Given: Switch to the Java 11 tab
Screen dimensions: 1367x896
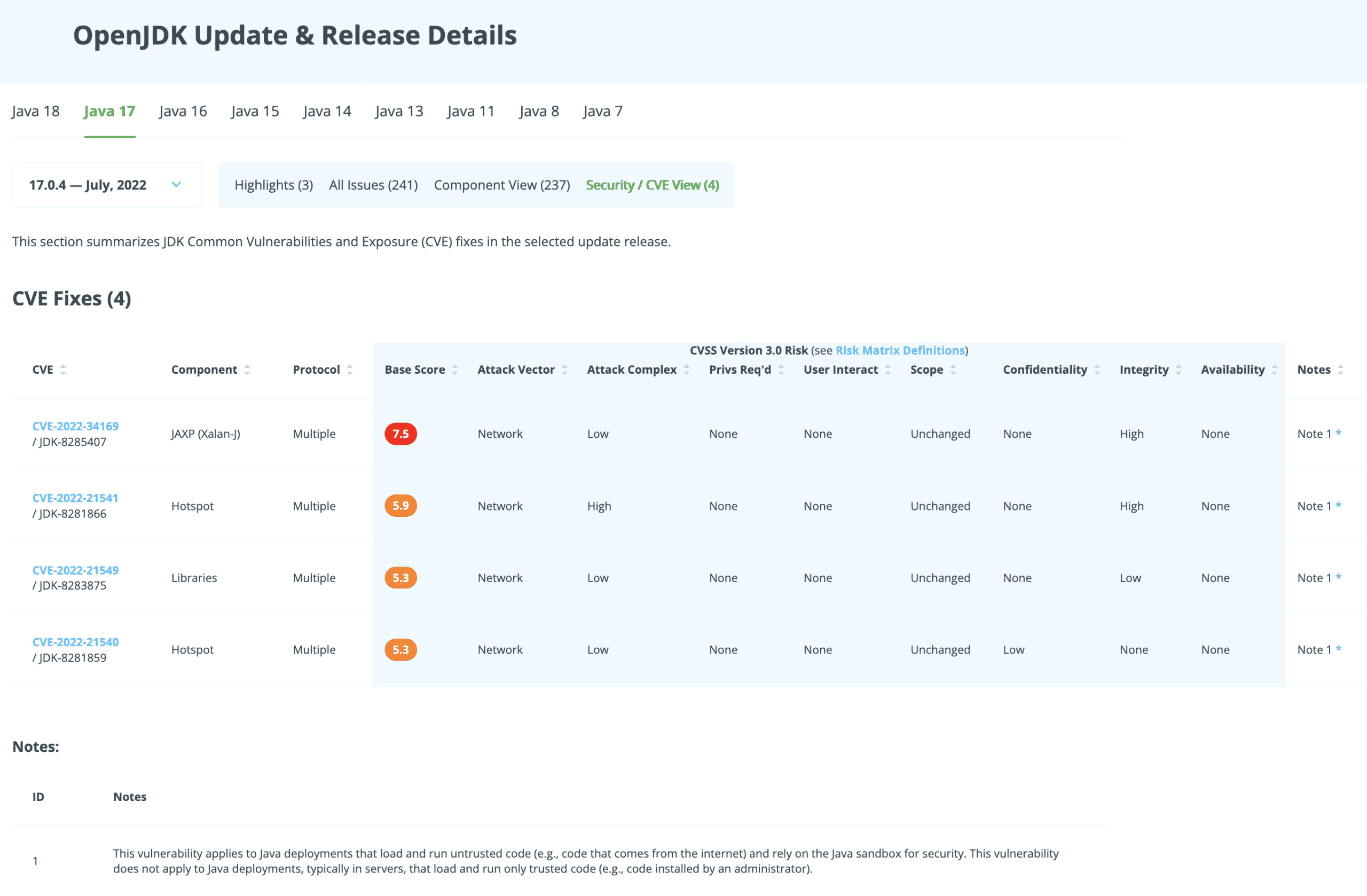Looking at the screenshot, I should click(x=471, y=112).
